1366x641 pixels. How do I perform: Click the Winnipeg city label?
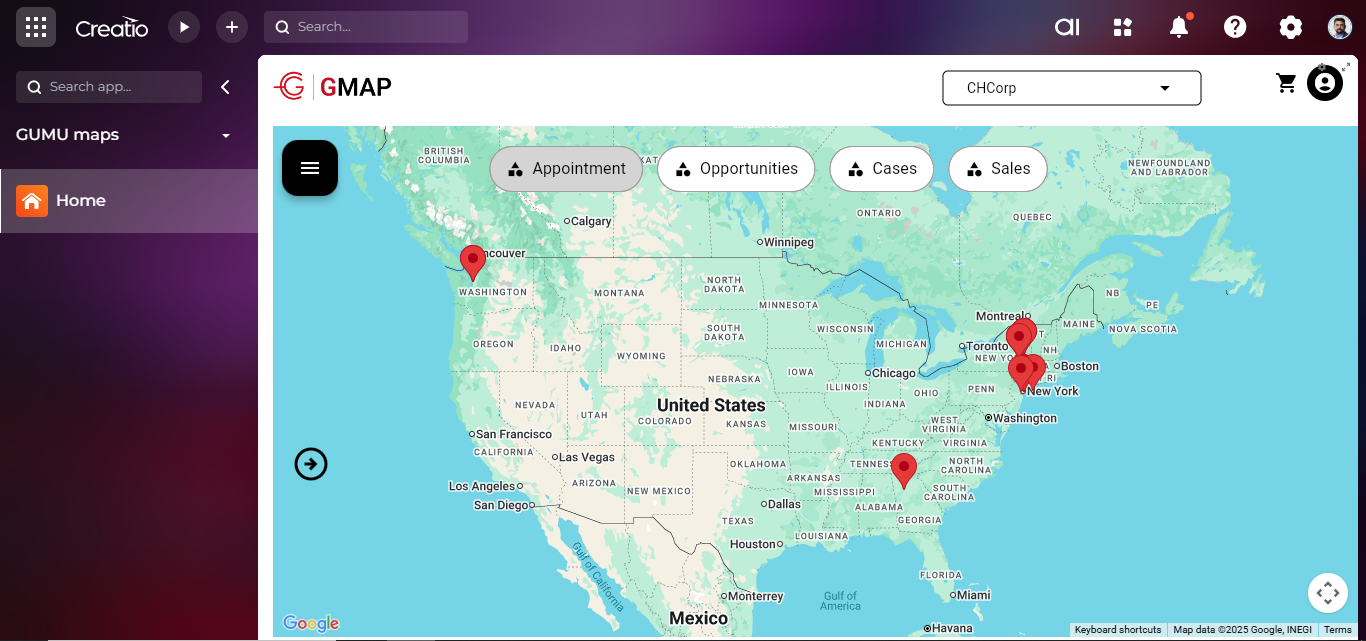[789, 242]
